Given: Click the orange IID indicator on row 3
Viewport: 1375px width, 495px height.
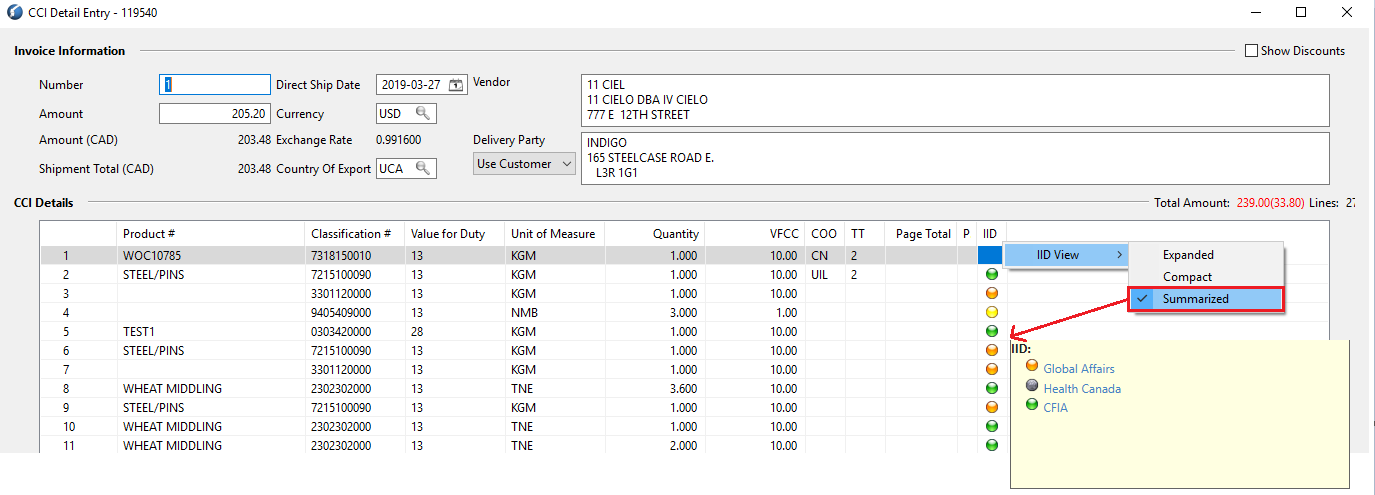Looking at the screenshot, I should [992, 293].
